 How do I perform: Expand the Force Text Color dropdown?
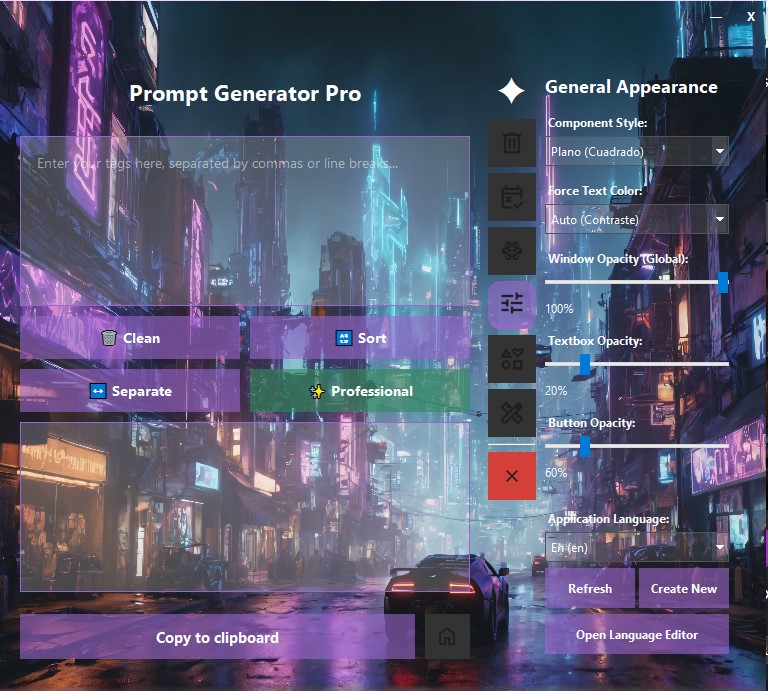pos(637,219)
